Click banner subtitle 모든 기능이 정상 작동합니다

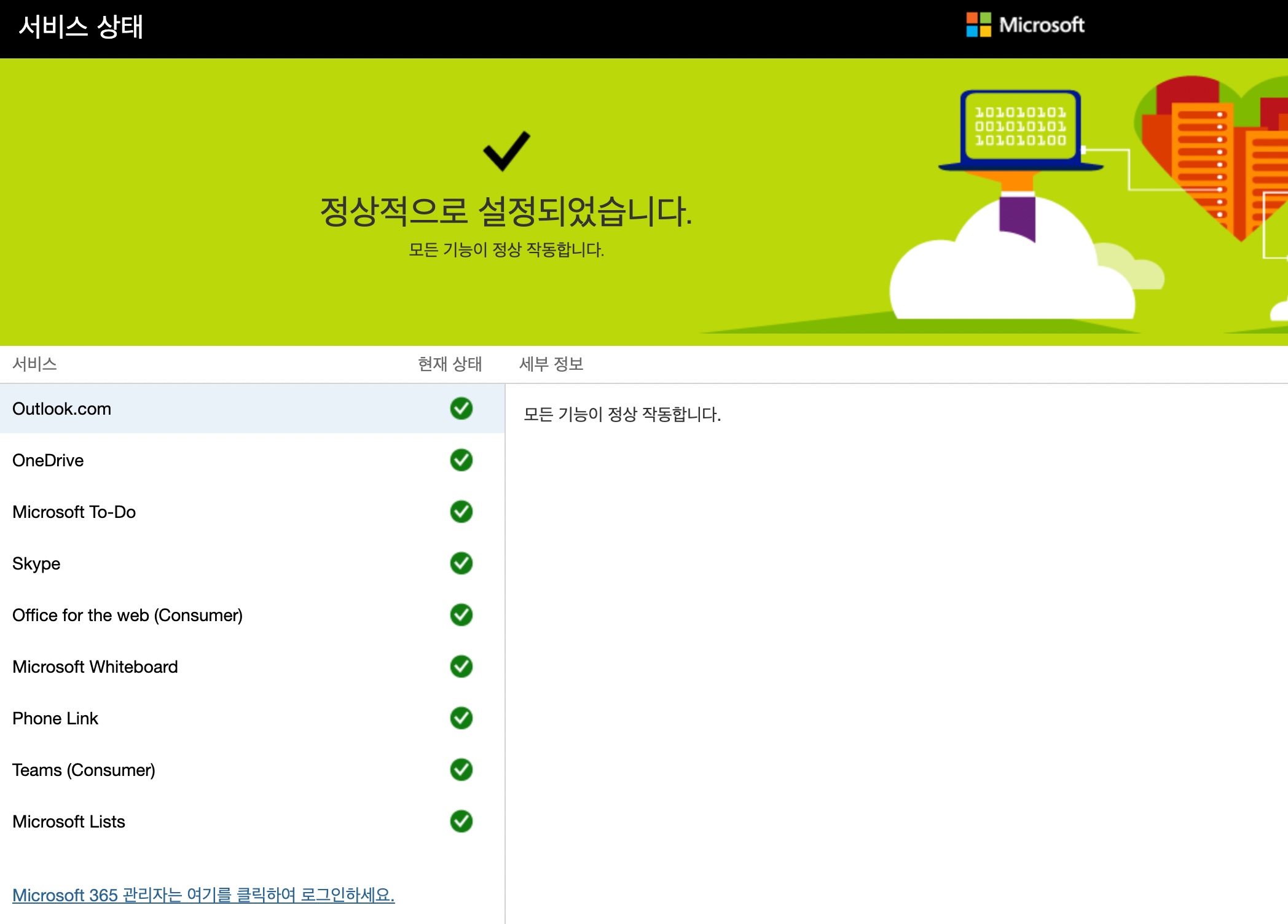pos(506,249)
